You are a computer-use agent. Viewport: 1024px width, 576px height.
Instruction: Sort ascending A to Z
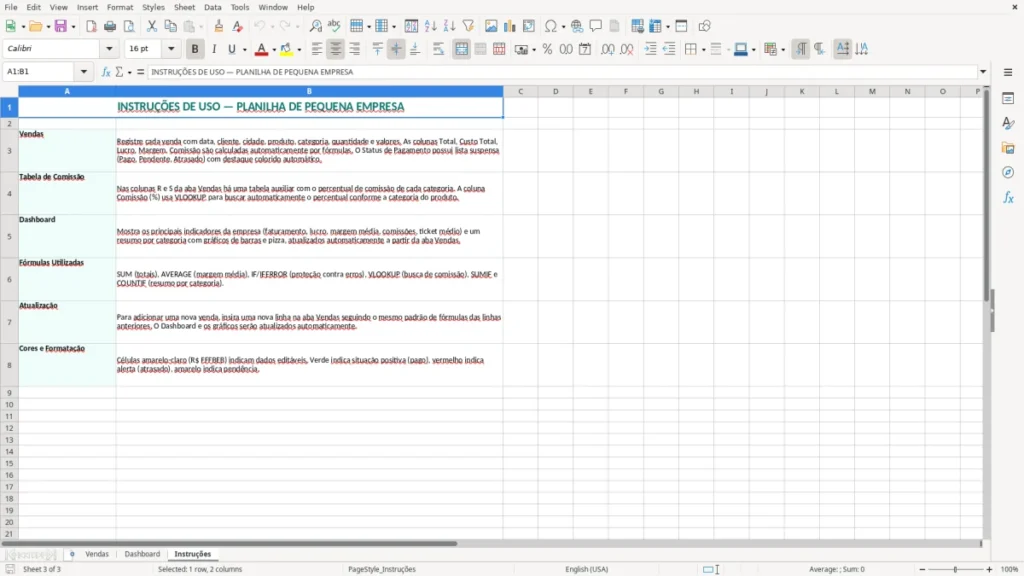pos(430,26)
